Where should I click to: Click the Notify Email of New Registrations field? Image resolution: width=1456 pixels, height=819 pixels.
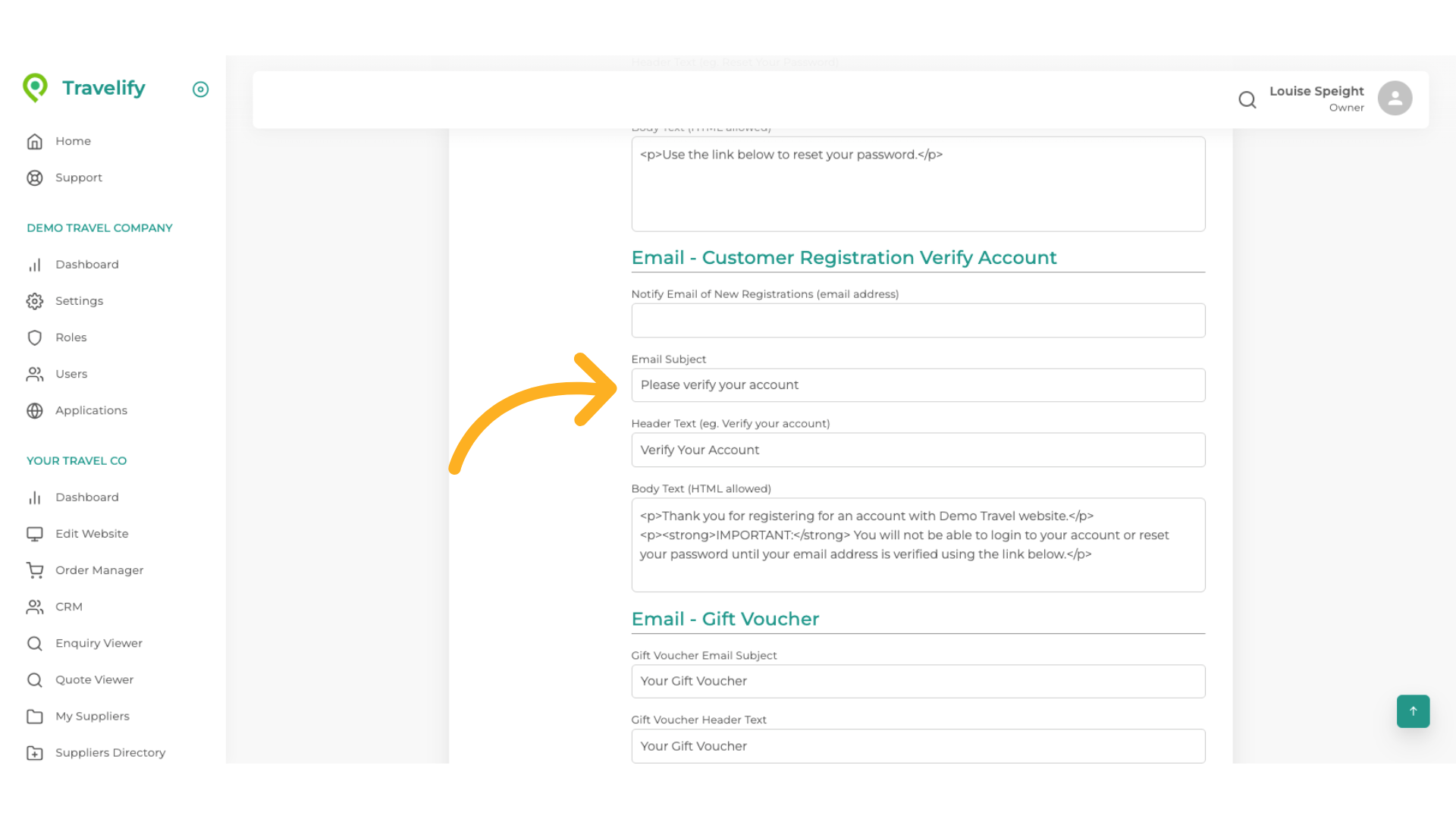[x=918, y=321]
